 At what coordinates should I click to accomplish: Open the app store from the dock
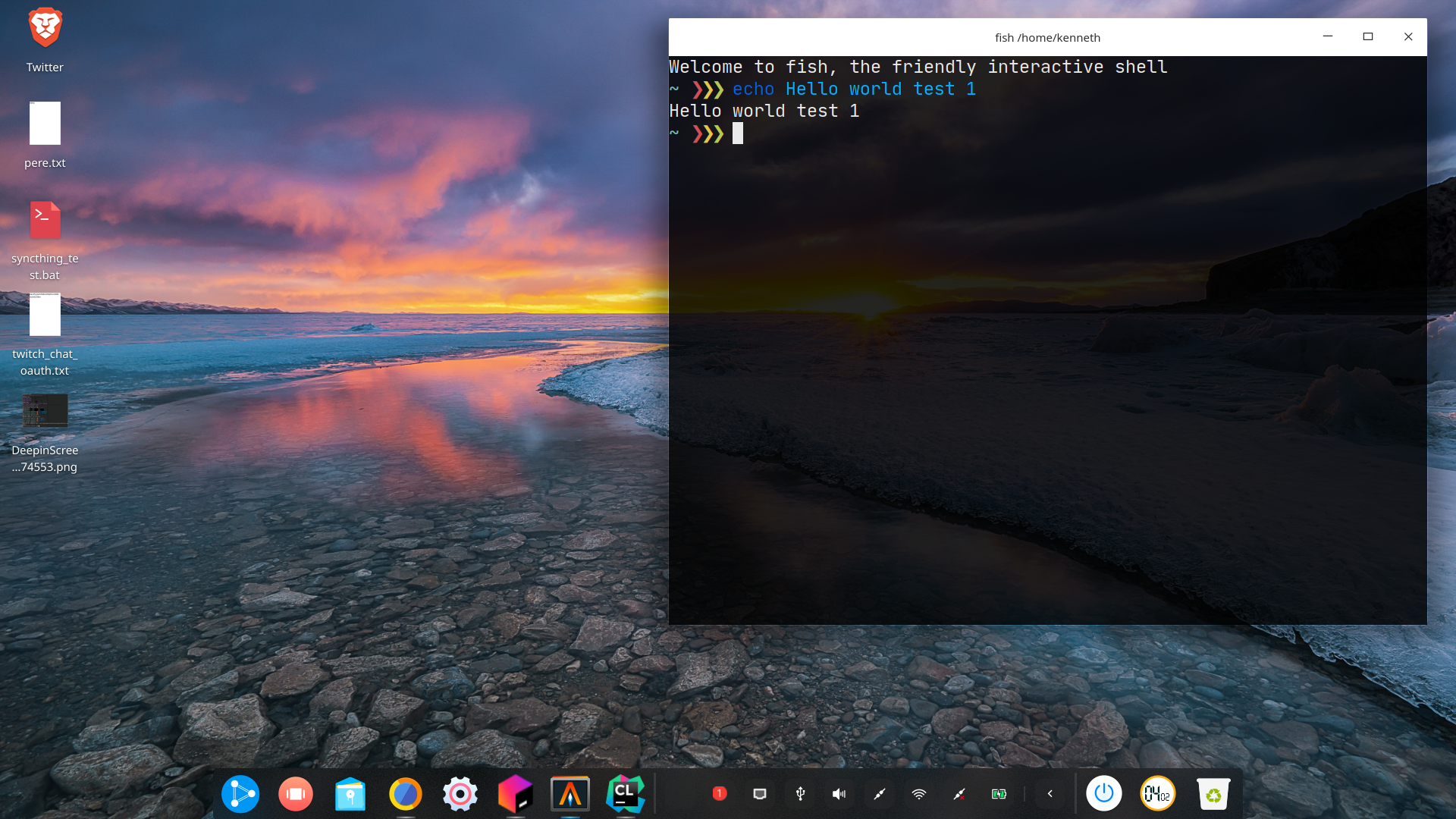pyautogui.click(x=350, y=794)
